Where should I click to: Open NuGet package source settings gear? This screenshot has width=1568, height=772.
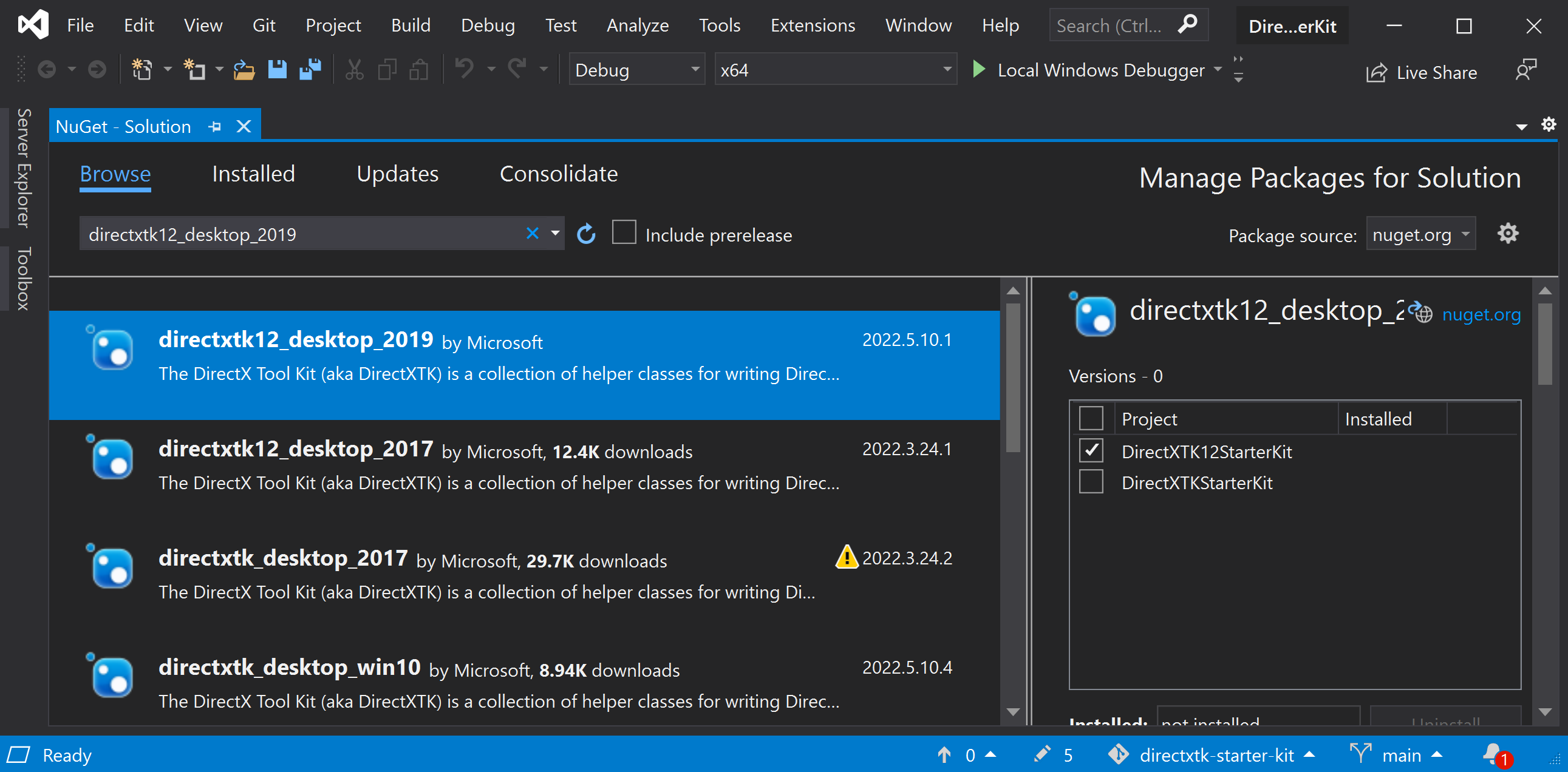[x=1508, y=234]
